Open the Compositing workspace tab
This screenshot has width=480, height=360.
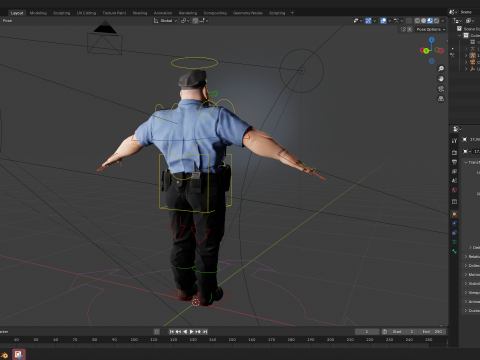pos(215,13)
